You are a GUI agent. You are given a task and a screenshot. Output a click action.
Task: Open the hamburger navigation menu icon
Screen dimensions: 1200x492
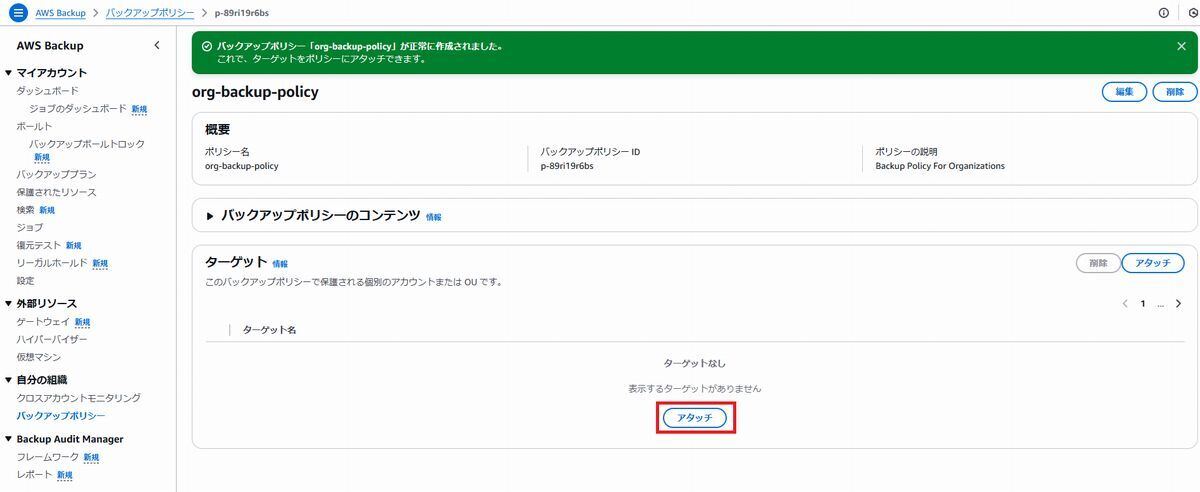[x=18, y=13]
